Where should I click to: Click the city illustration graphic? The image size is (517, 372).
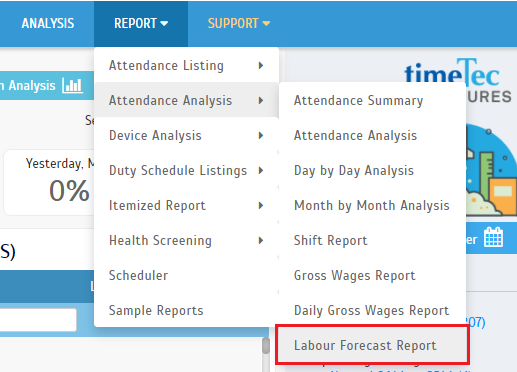[x=491, y=170]
